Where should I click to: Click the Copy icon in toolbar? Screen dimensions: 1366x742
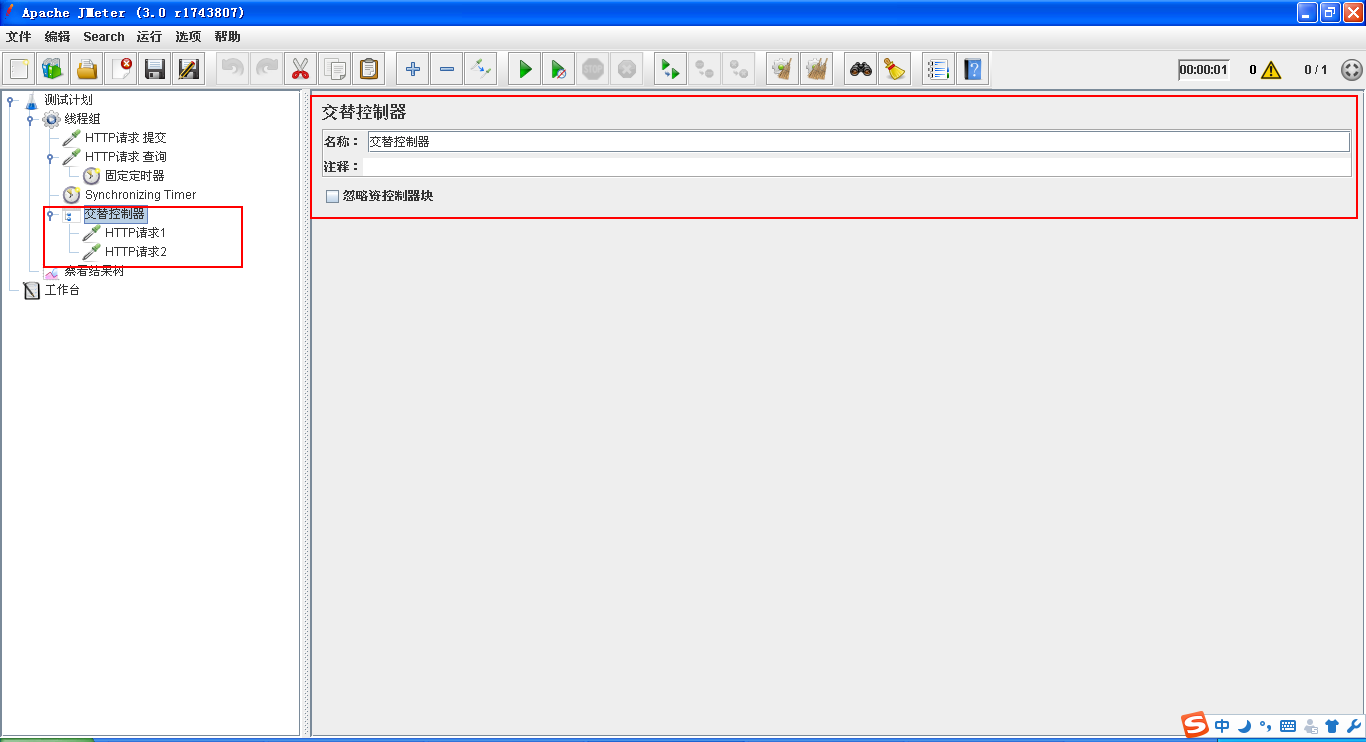tap(335, 69)
